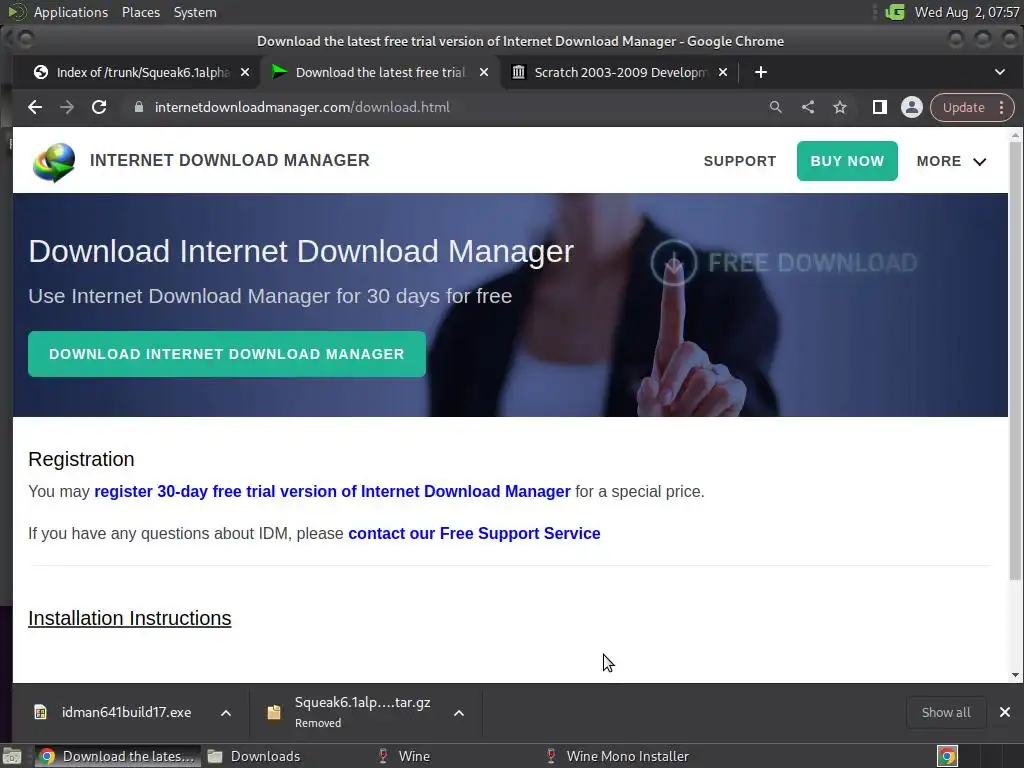This screenshot has height=768, width=1024.
Task: Open idman641build17.exe downloaded file
Action: point(126,712)
